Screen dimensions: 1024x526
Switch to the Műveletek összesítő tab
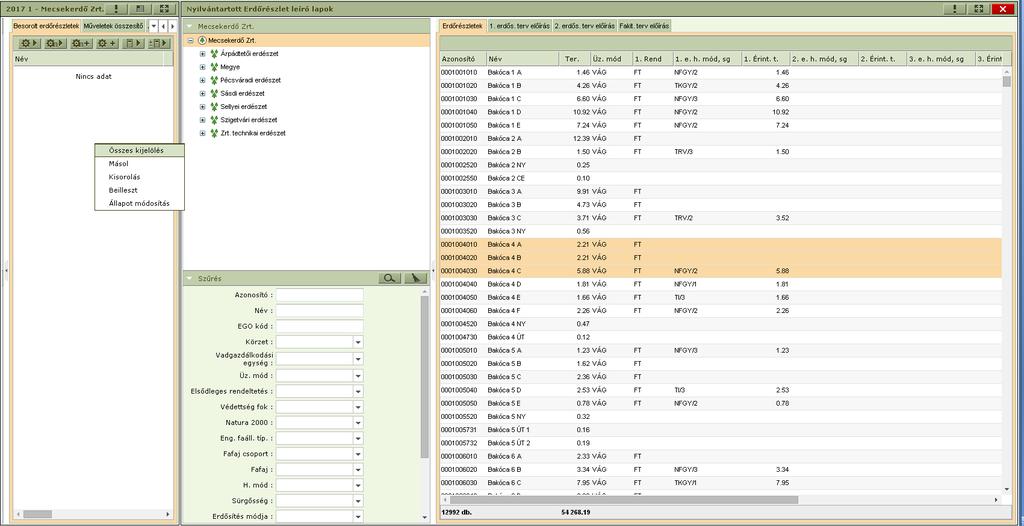click(114, 26)
